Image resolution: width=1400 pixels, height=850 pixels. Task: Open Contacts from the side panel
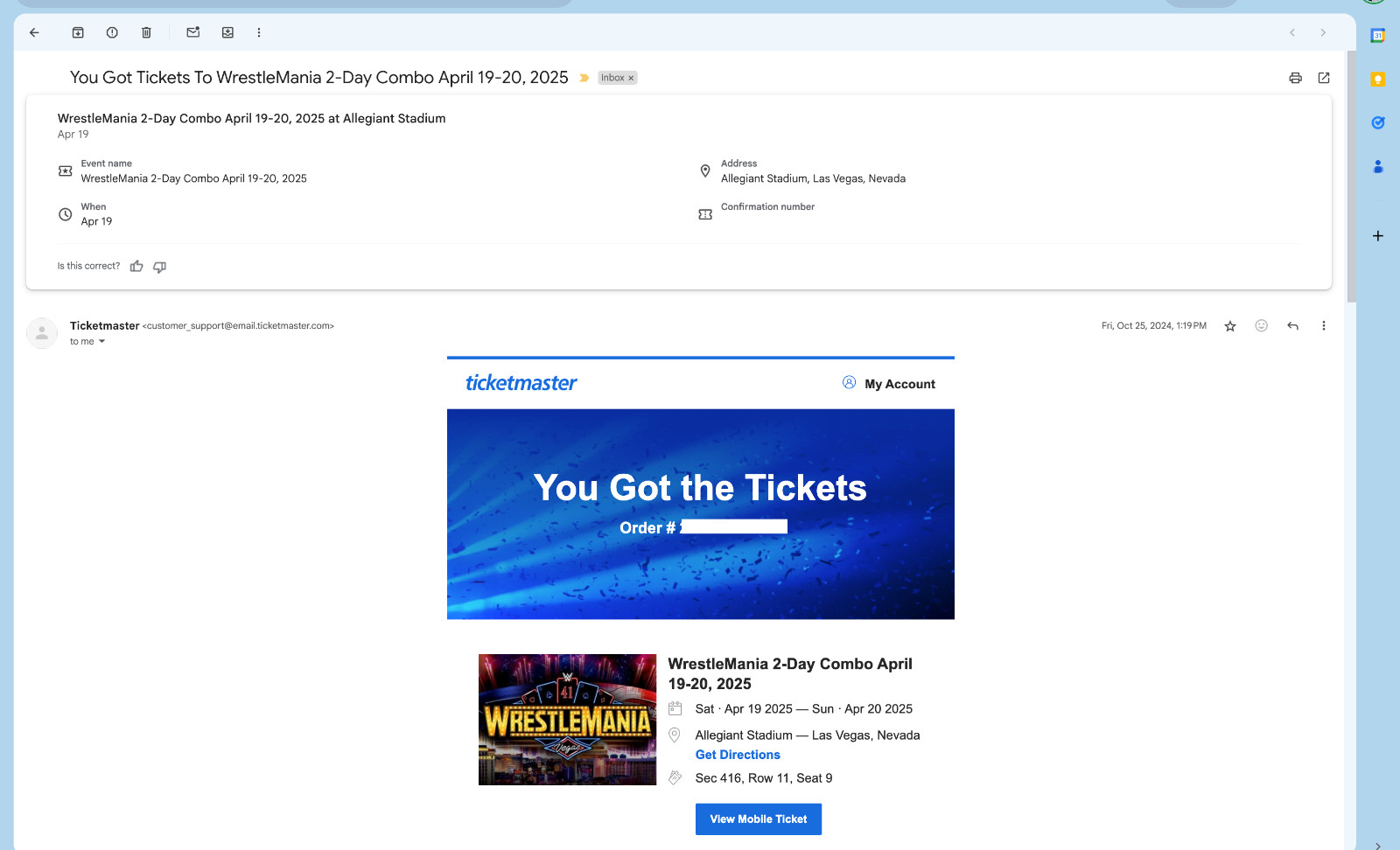[1377, 166]
